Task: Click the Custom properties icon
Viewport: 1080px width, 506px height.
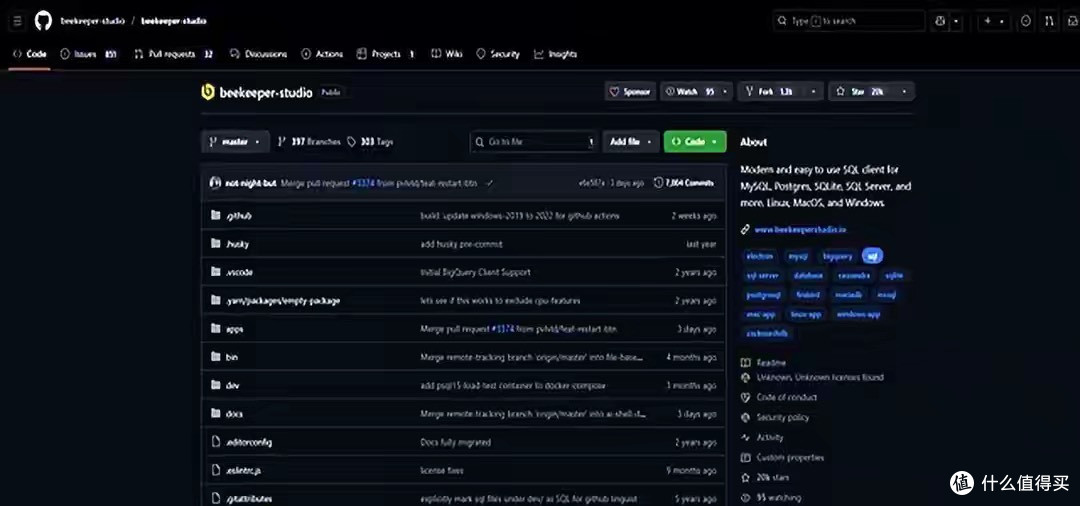Action: [x=745, y=457]
